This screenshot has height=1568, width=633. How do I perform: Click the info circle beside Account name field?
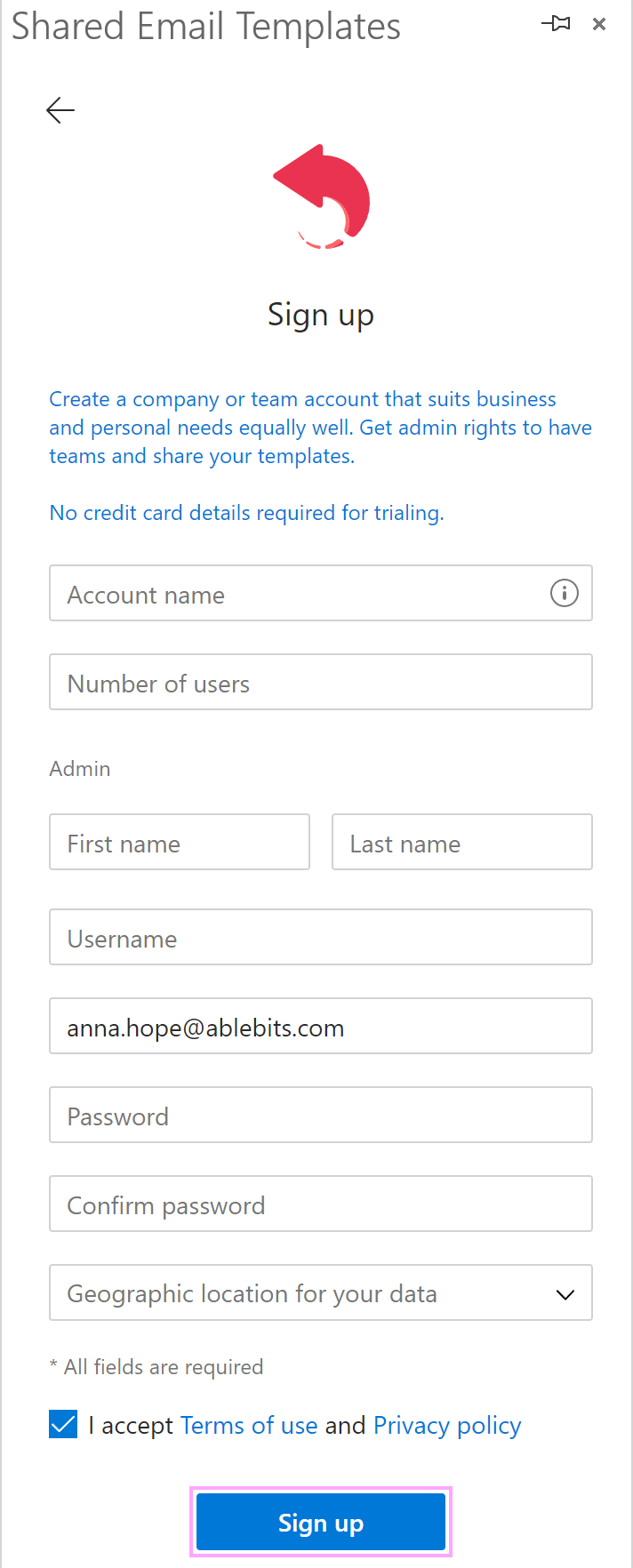click(x=564, y=593)
